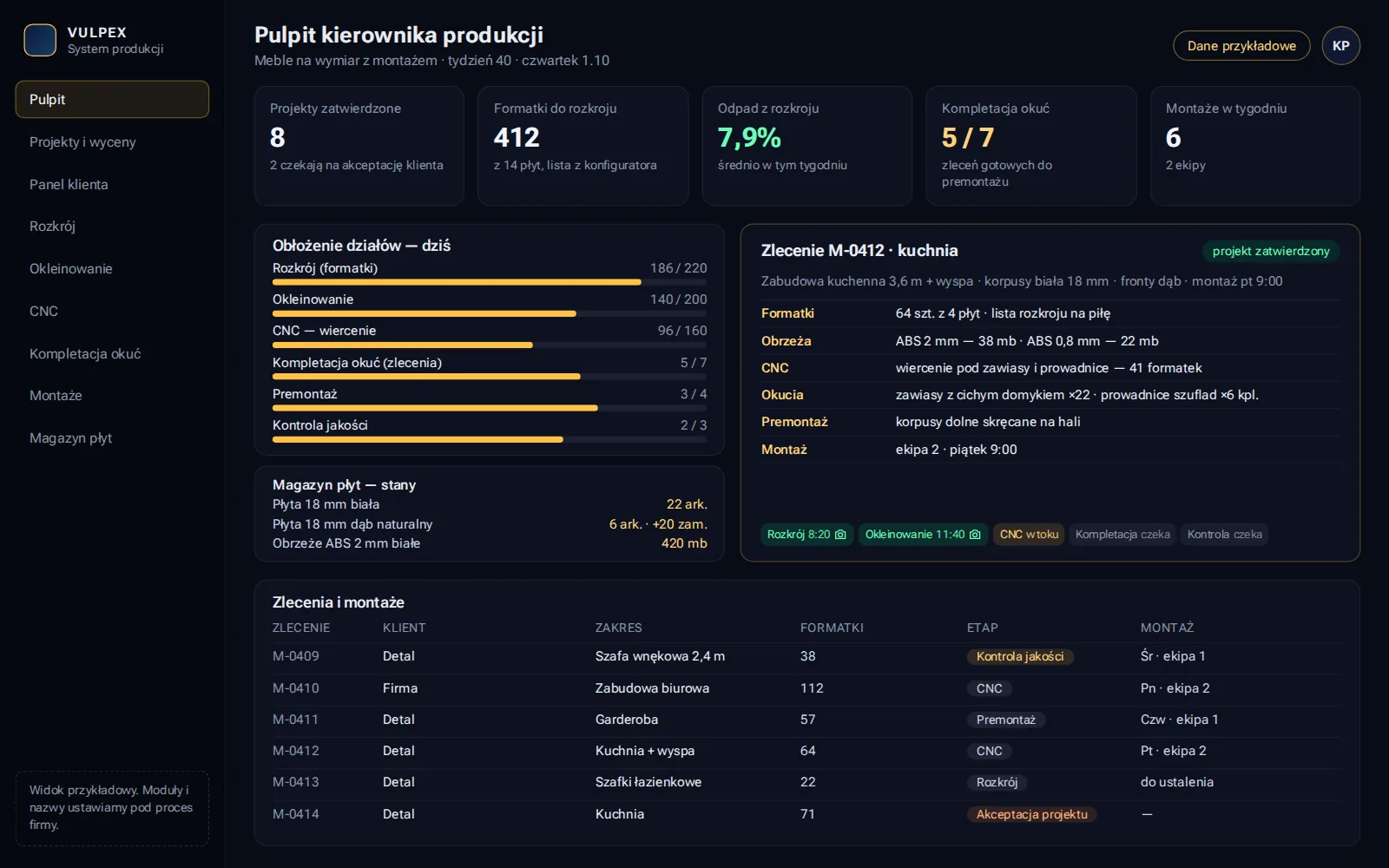This screenshot has width=1389, height=868.
Task: Click the Odpad z rozkroju 7,9% card
Action: point(806,146)
